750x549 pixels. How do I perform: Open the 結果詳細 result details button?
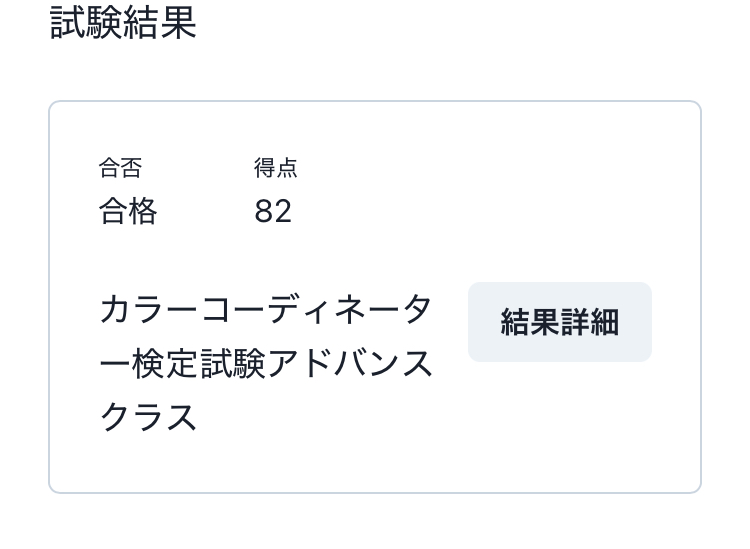559,322
